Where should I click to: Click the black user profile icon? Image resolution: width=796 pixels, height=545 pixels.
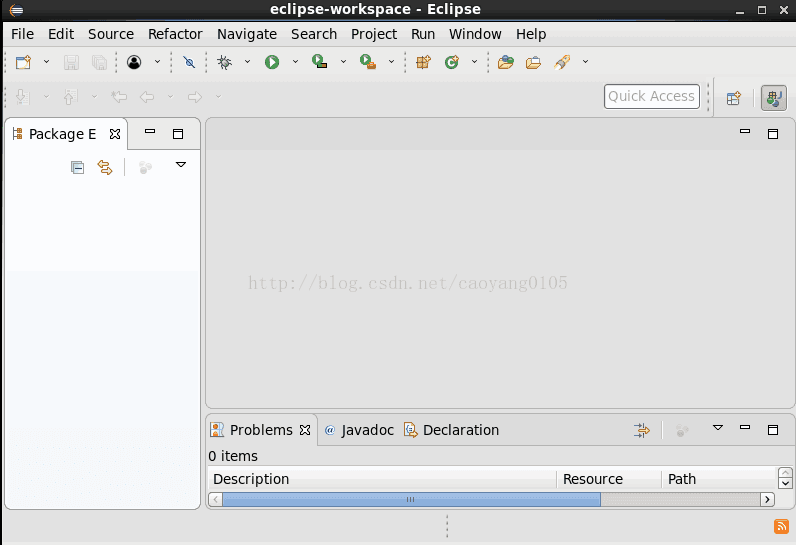click(134, 62)
